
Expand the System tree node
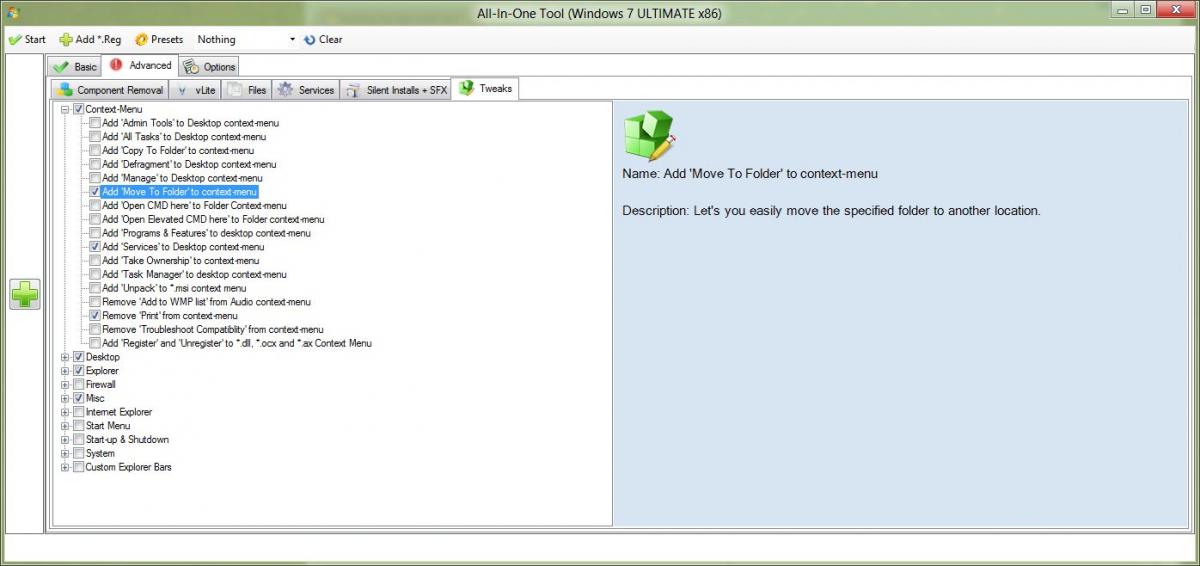tap(65, 453)
